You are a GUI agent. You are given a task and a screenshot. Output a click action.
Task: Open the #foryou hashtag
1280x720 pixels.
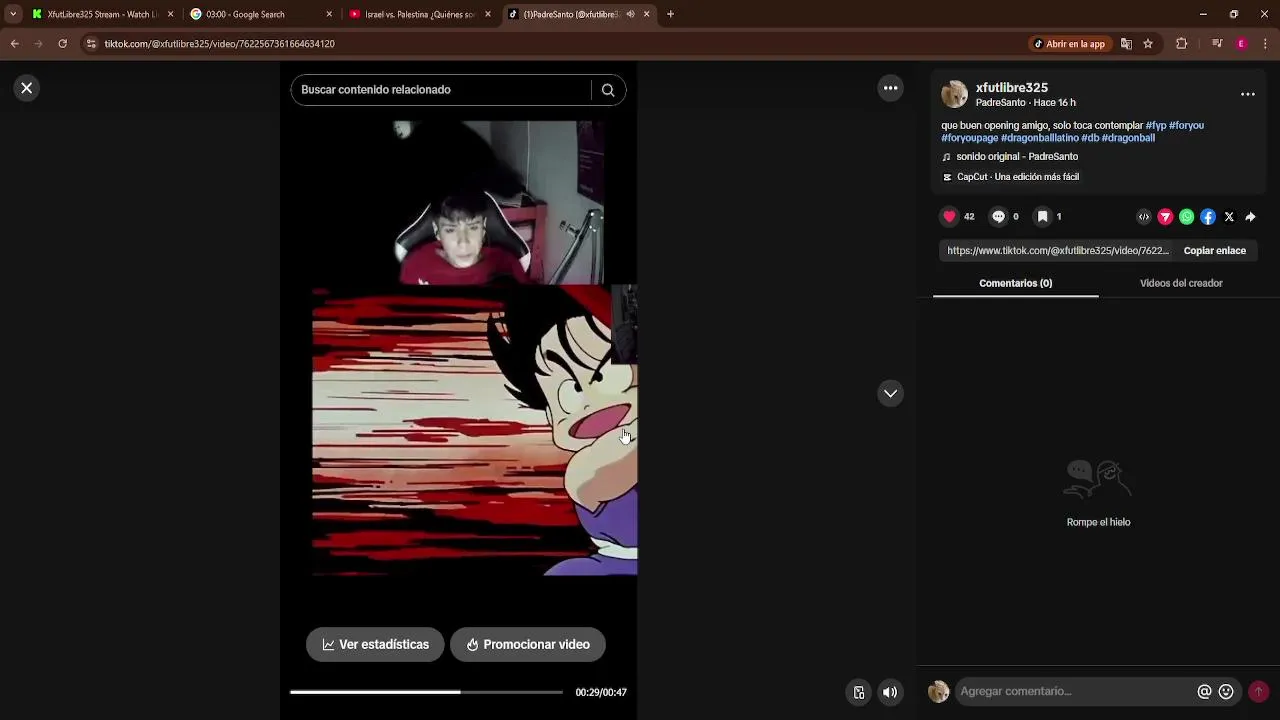[1186, 126]
